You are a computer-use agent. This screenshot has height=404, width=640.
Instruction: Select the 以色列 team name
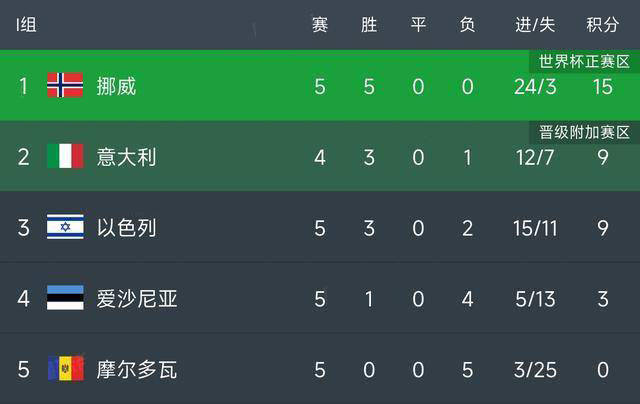(126, 228)
